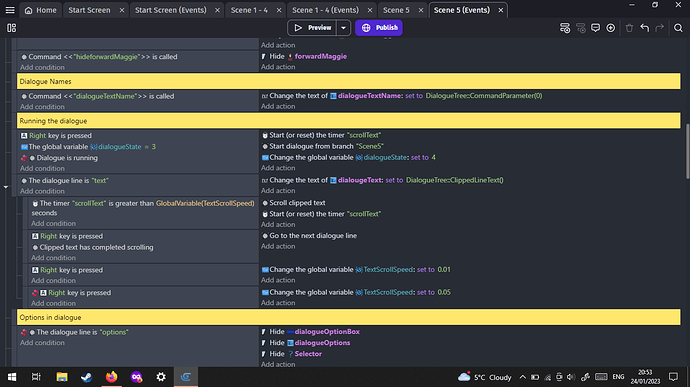Show hidden system tray icons
Image resolution: width=690 pixels, height=387 pixels.
point(522,377)
